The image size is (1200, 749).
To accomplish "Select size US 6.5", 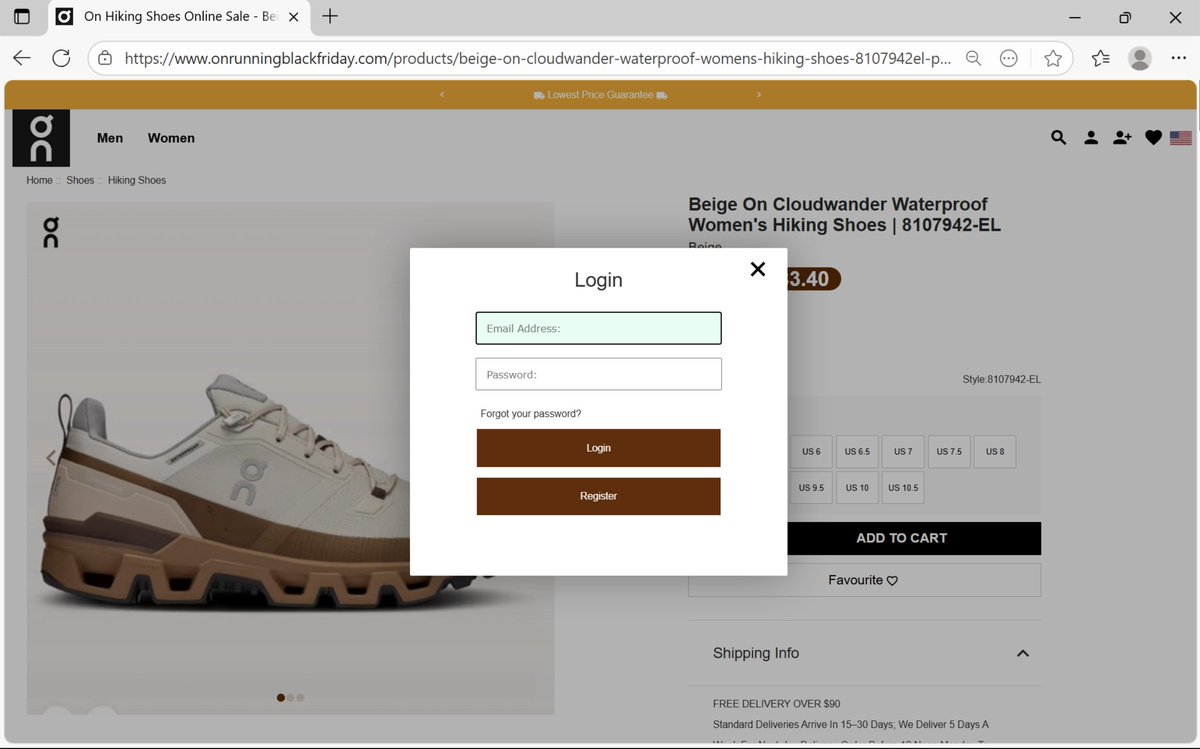I will coord(857,452).
